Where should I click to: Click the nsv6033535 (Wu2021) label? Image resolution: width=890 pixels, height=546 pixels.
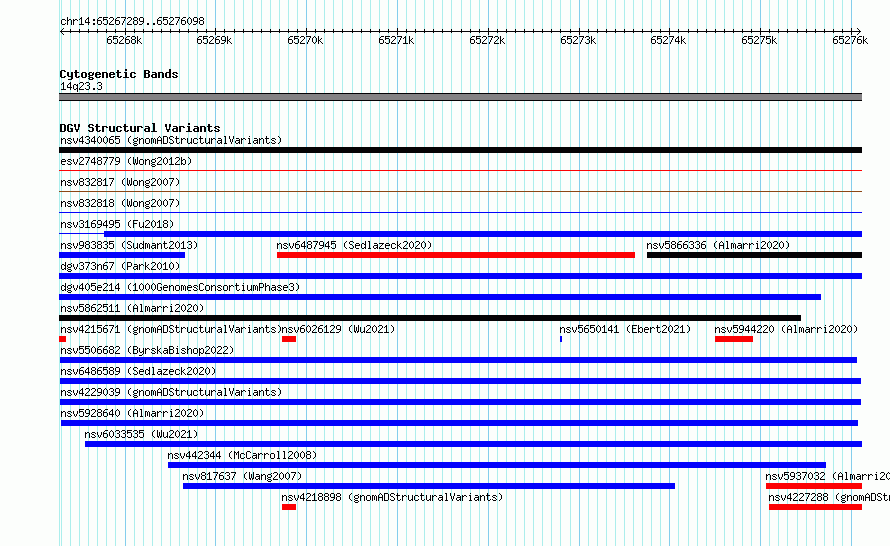click(x=141, y=434)
